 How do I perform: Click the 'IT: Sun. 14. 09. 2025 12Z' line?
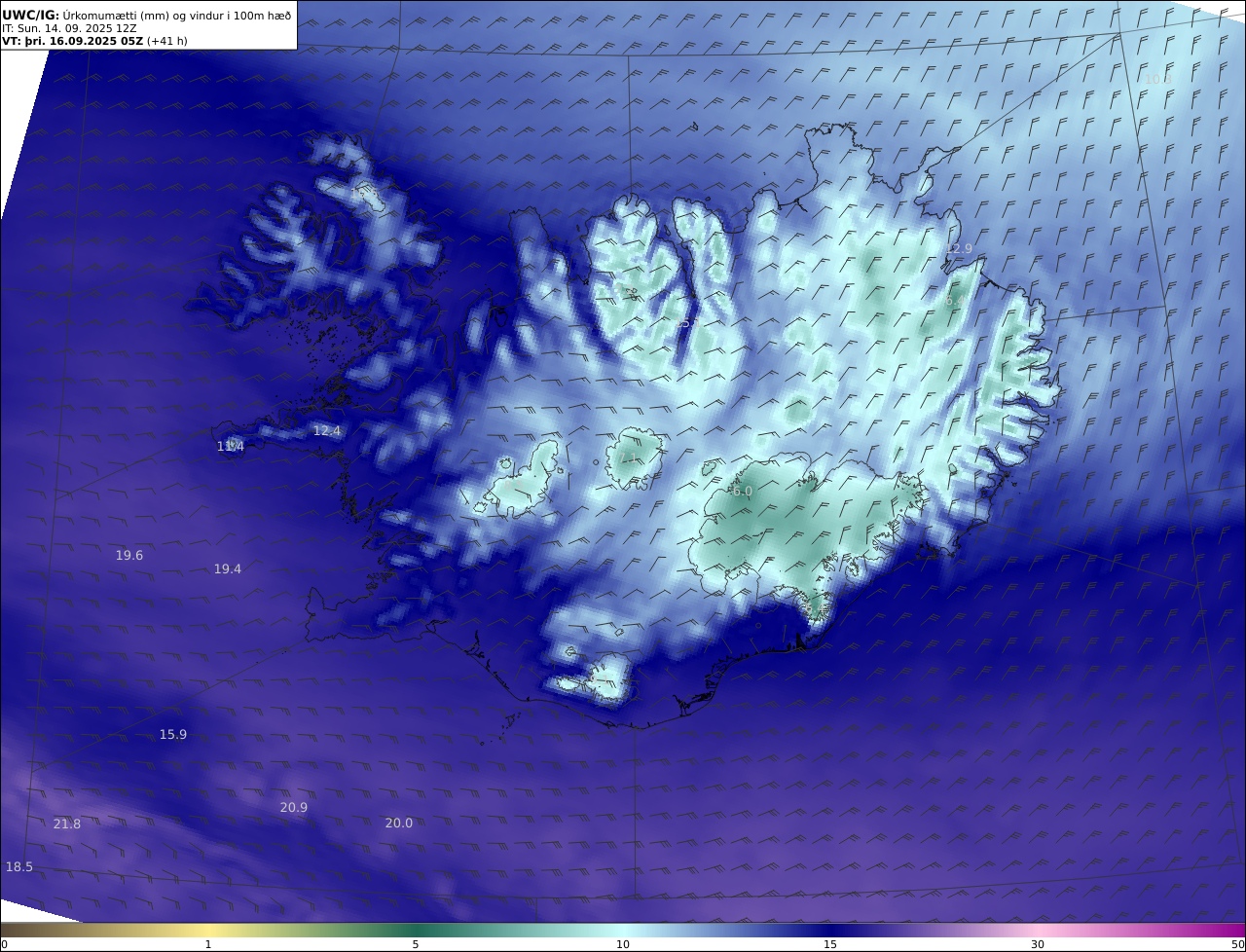coord(69,28)
